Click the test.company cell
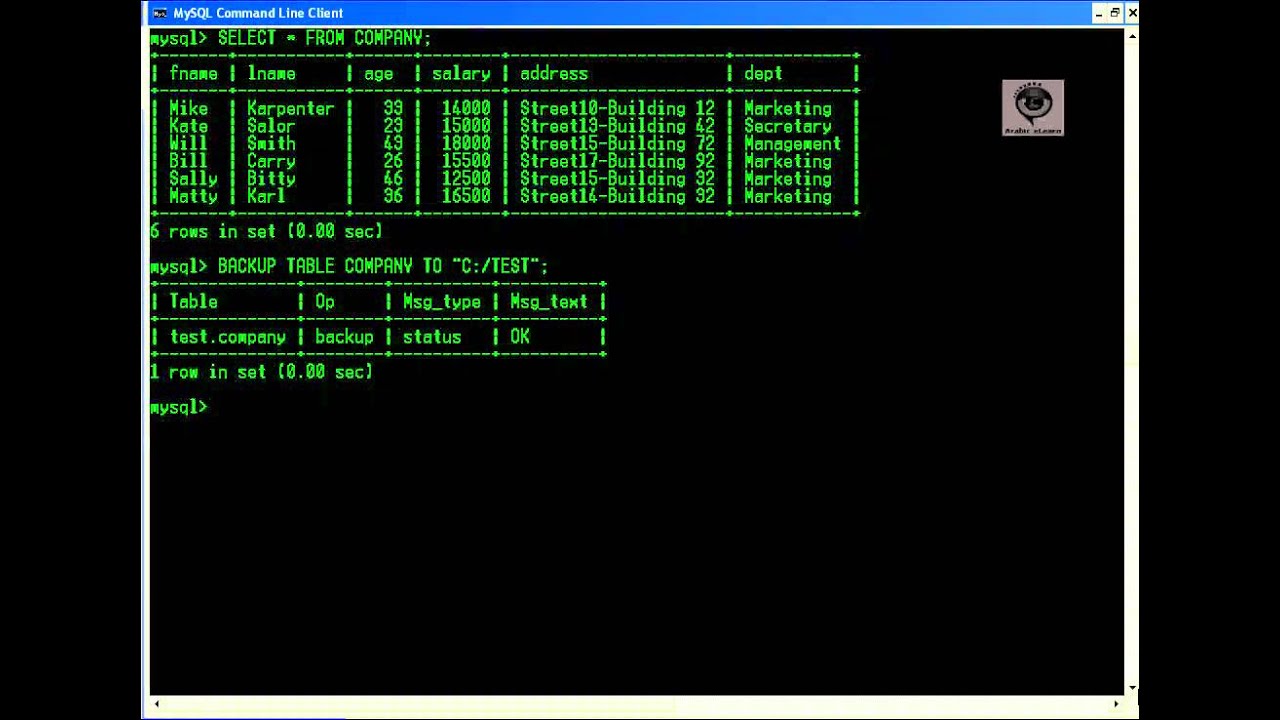Image resolution: width=1280 pixels, height=720 pixels. [x=227, y=337]
